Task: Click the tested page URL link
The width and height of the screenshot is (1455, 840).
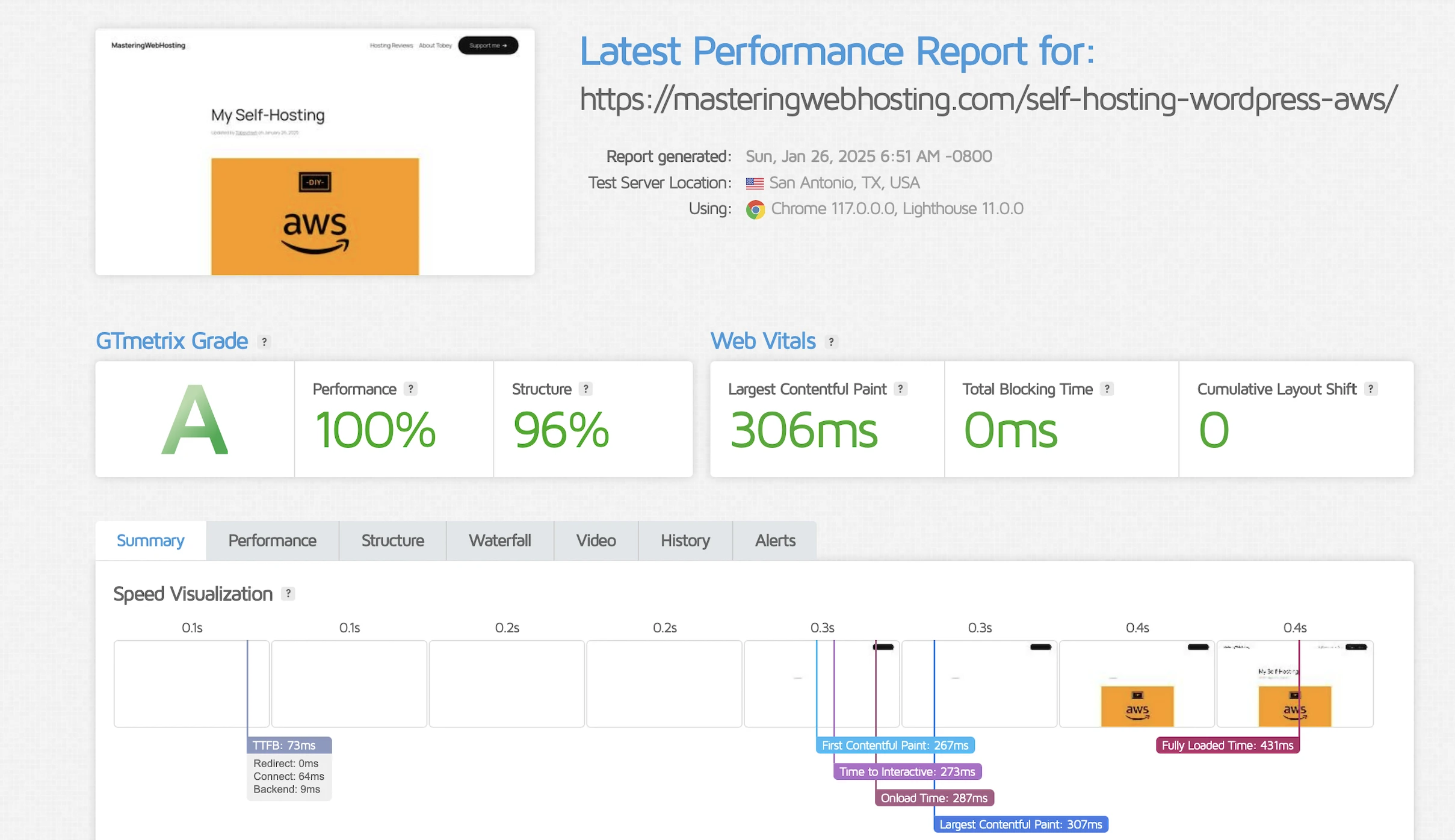Action: pos(987,99)
